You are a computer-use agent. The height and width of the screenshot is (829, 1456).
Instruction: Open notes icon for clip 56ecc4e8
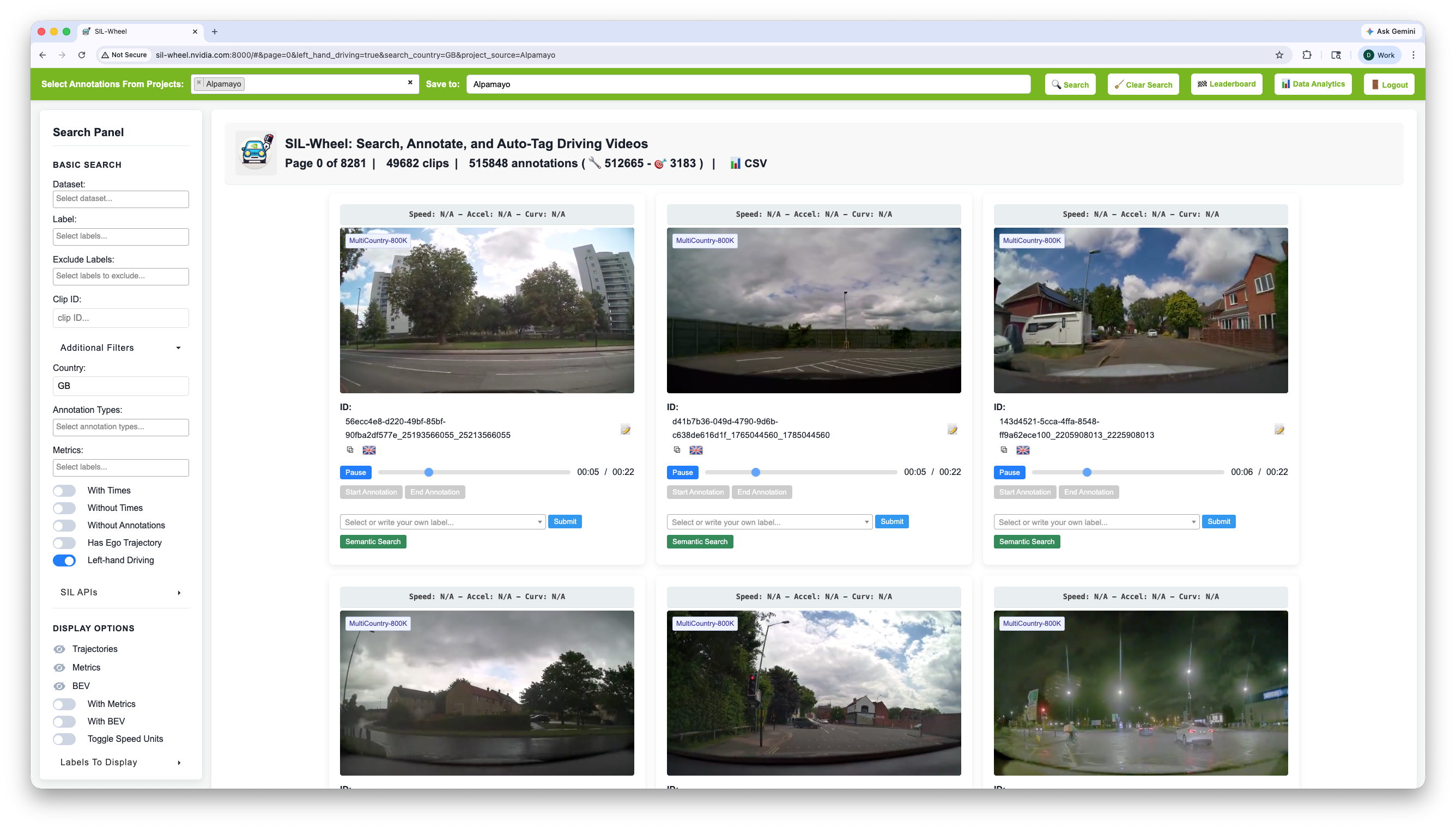(x=625, y=429)
